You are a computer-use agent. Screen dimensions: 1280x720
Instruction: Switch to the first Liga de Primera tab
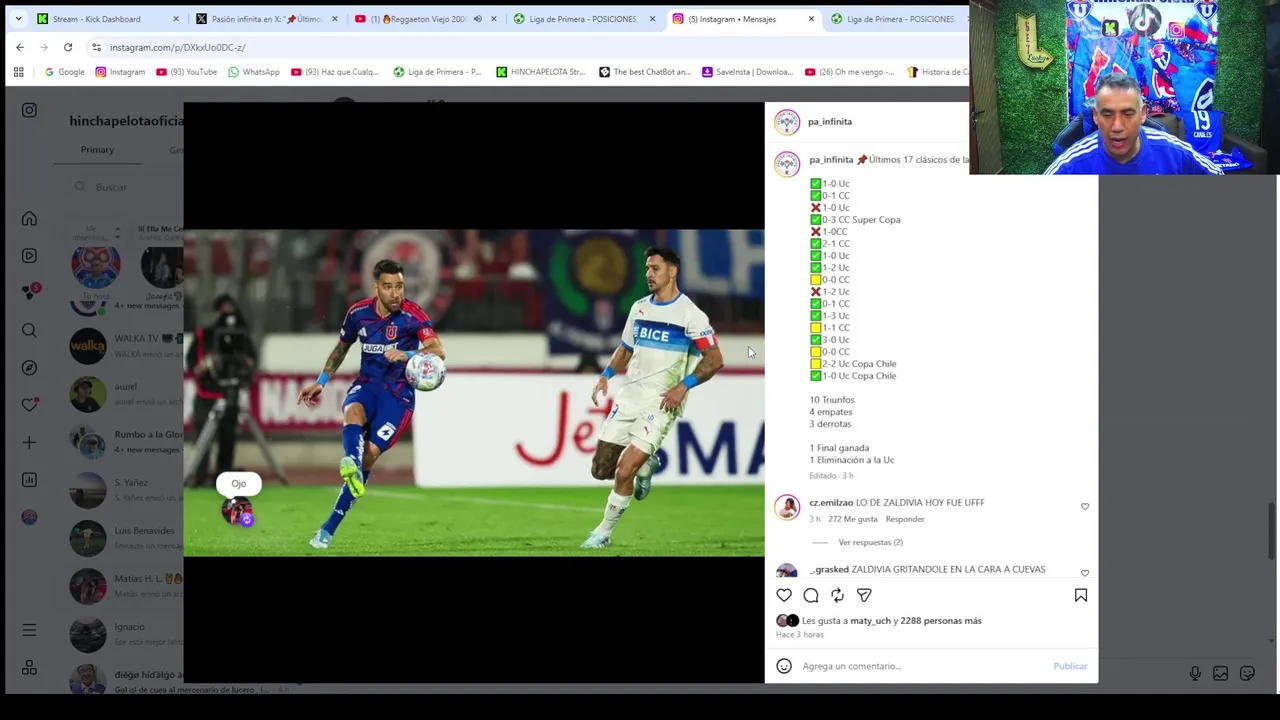(584, 19)
